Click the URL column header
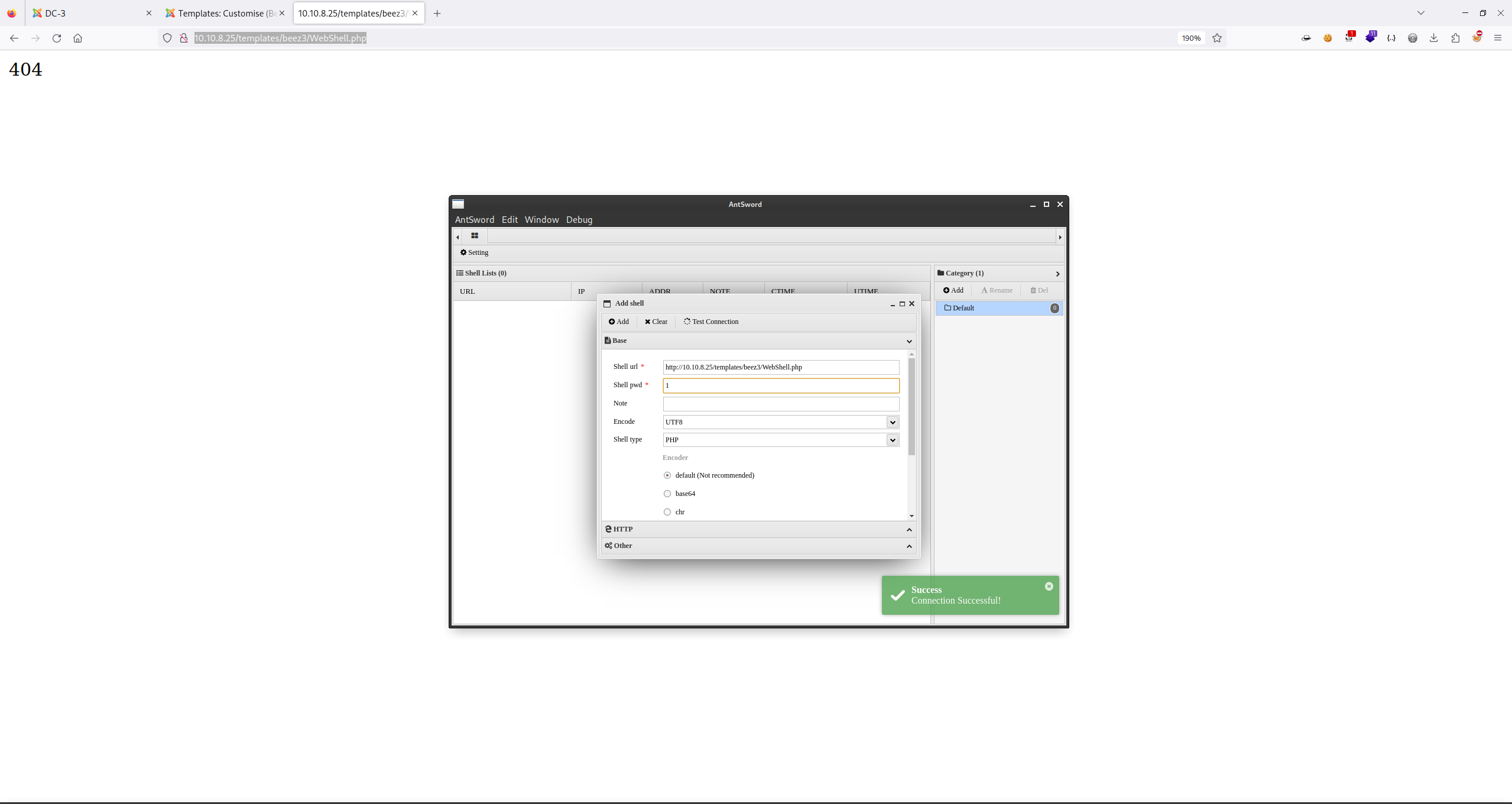Image resolution: width=1512 pixels, height=804 pixels. [x=512, y=291]
